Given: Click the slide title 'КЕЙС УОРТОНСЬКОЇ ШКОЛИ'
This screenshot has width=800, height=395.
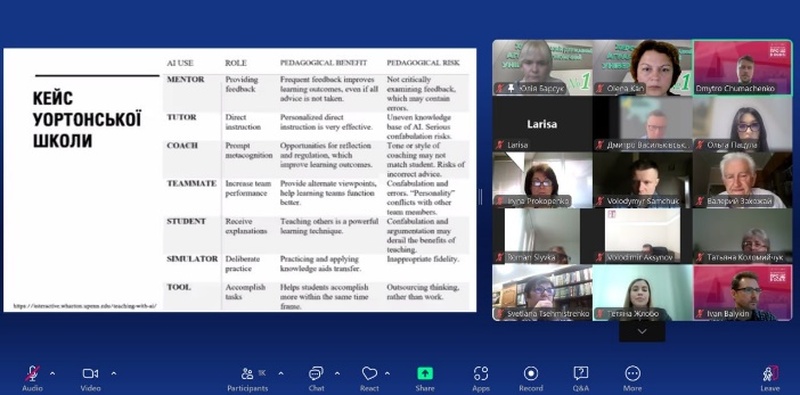Looking at the screenshot, I should (87, 119).
